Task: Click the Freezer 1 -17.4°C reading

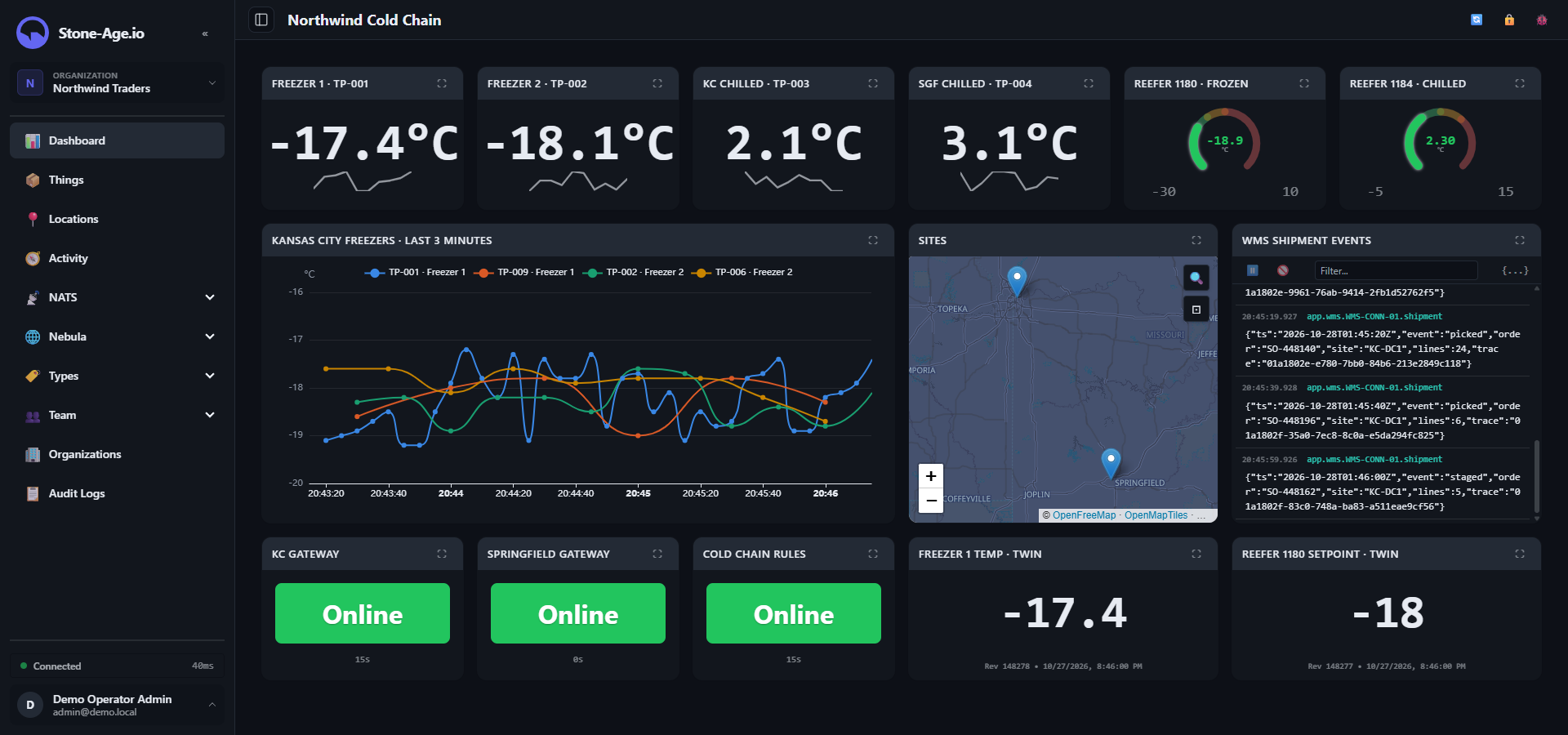Action: [364, 143]
